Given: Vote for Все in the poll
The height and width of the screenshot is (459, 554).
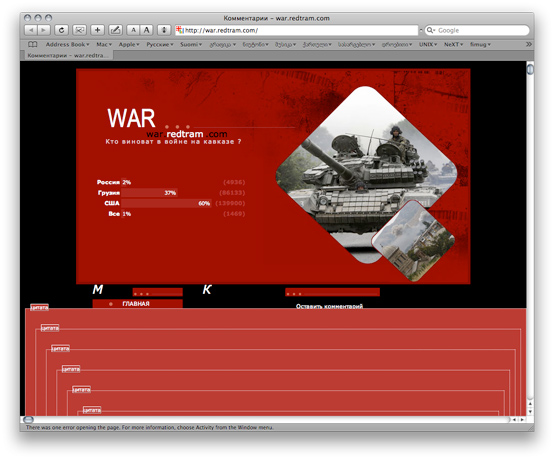Looking at the screenshot, I should 114,214.
